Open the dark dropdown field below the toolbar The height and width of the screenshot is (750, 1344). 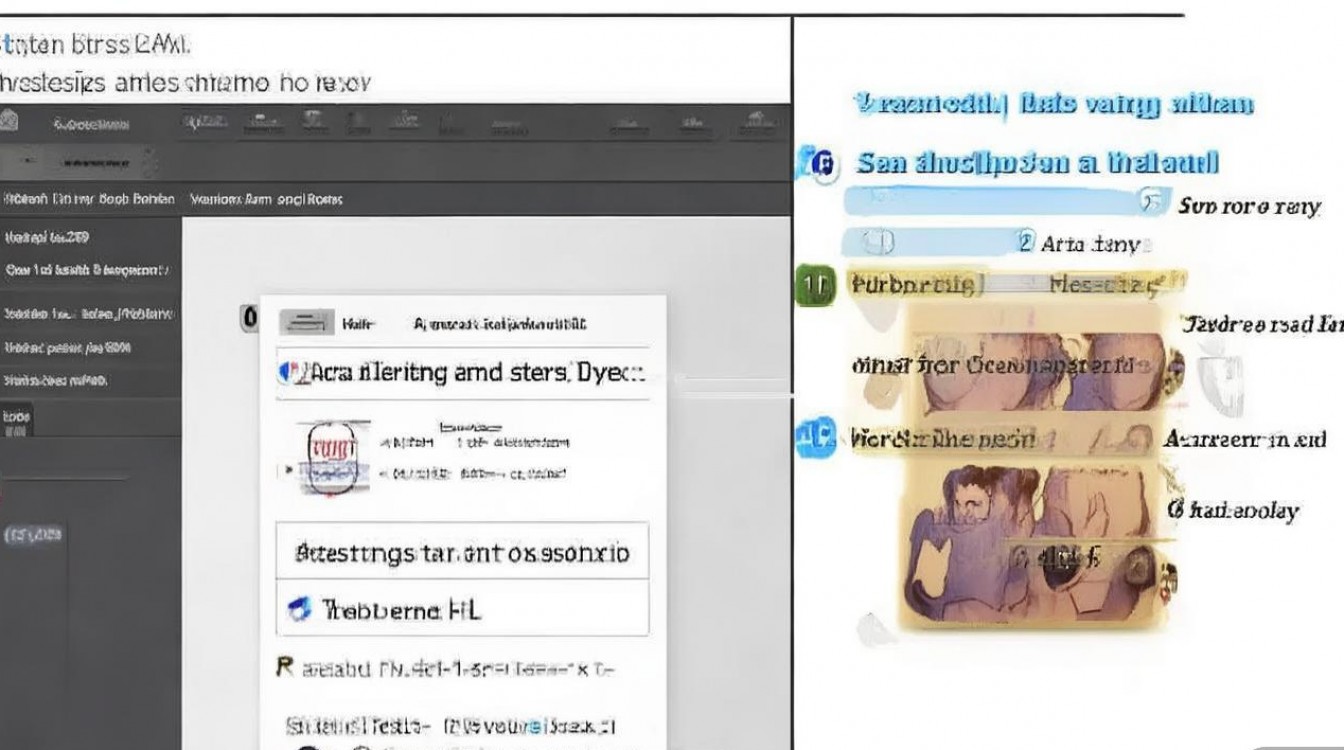[x=80, y=161]
